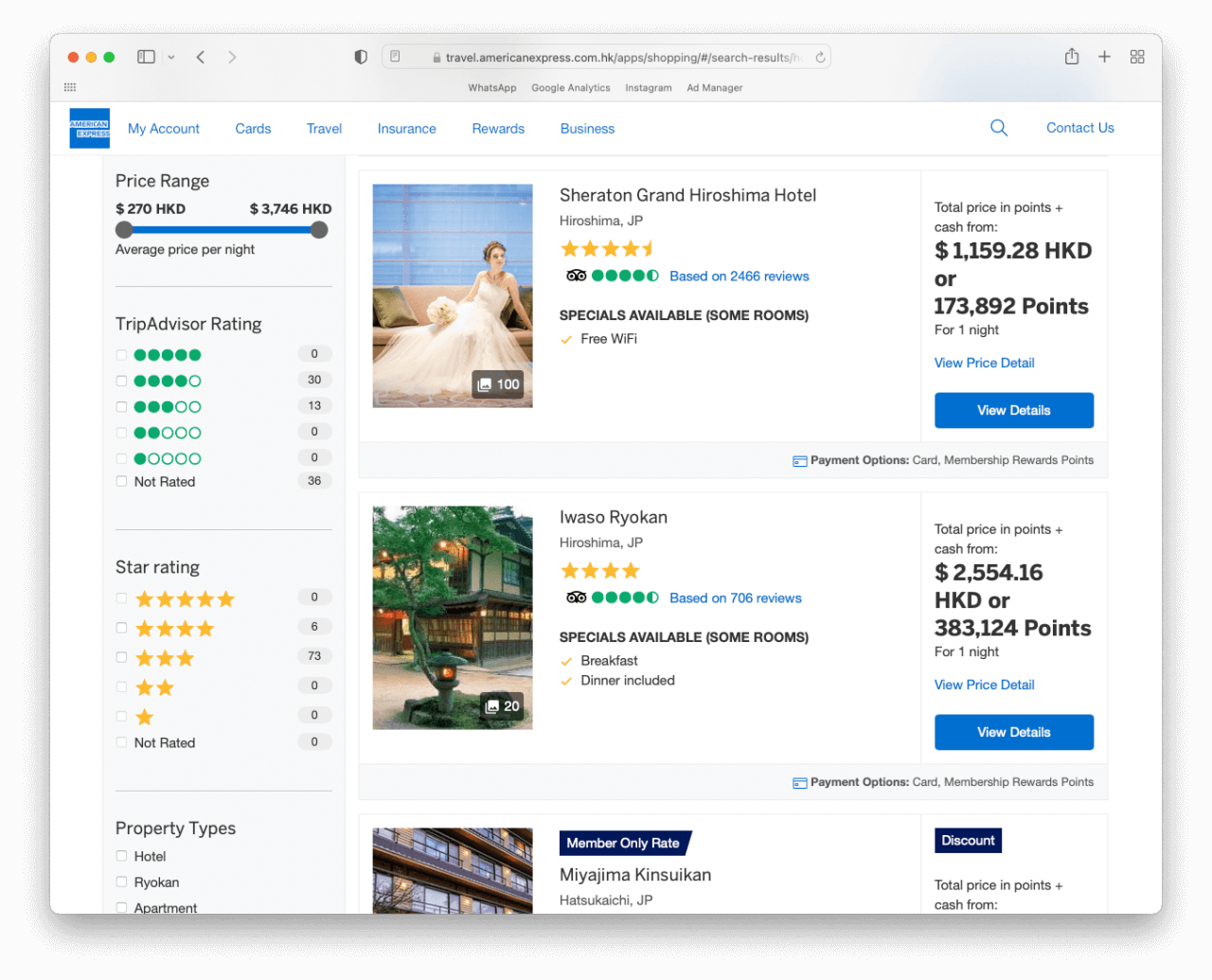
Task: Click Sheraton Grand gold star rating
Action: [608, 249]
